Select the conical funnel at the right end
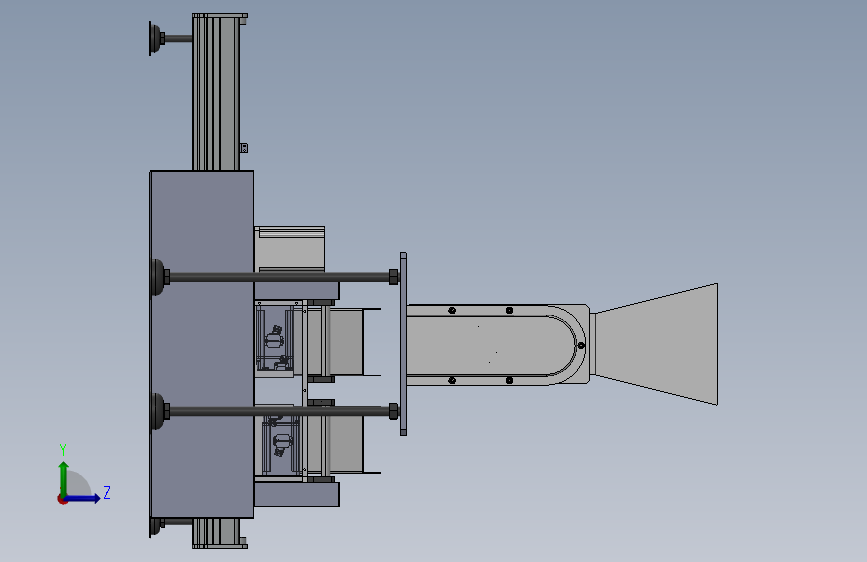 pyautogui.click(x=657, y=344)
